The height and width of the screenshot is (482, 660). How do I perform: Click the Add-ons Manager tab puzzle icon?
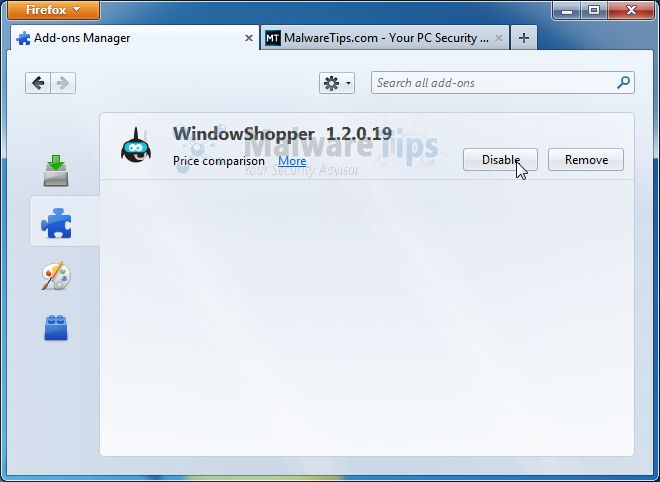click(x=23, y=38)
